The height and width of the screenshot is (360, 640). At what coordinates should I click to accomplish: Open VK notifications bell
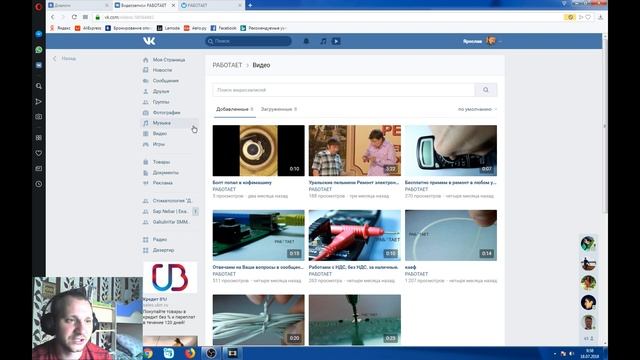(306, 41)
